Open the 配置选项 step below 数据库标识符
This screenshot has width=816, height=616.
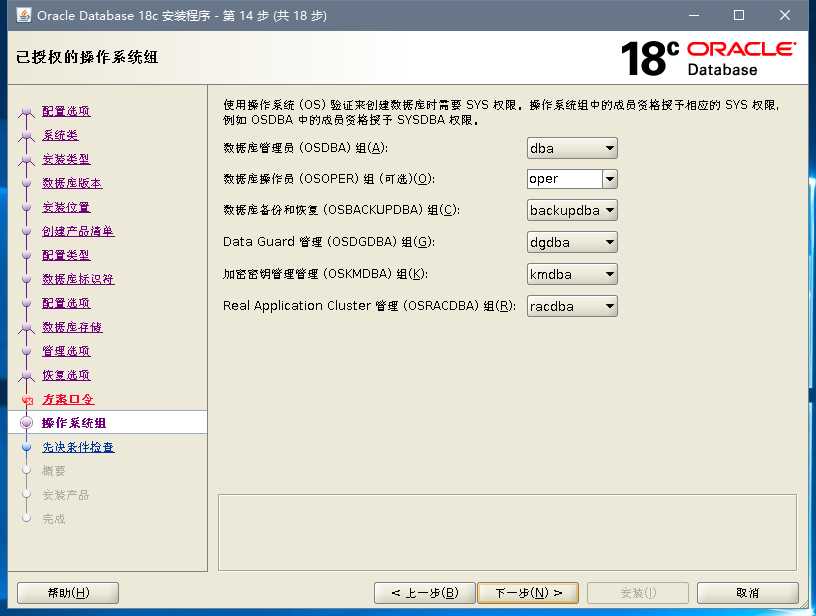click(x=66, y=303)
